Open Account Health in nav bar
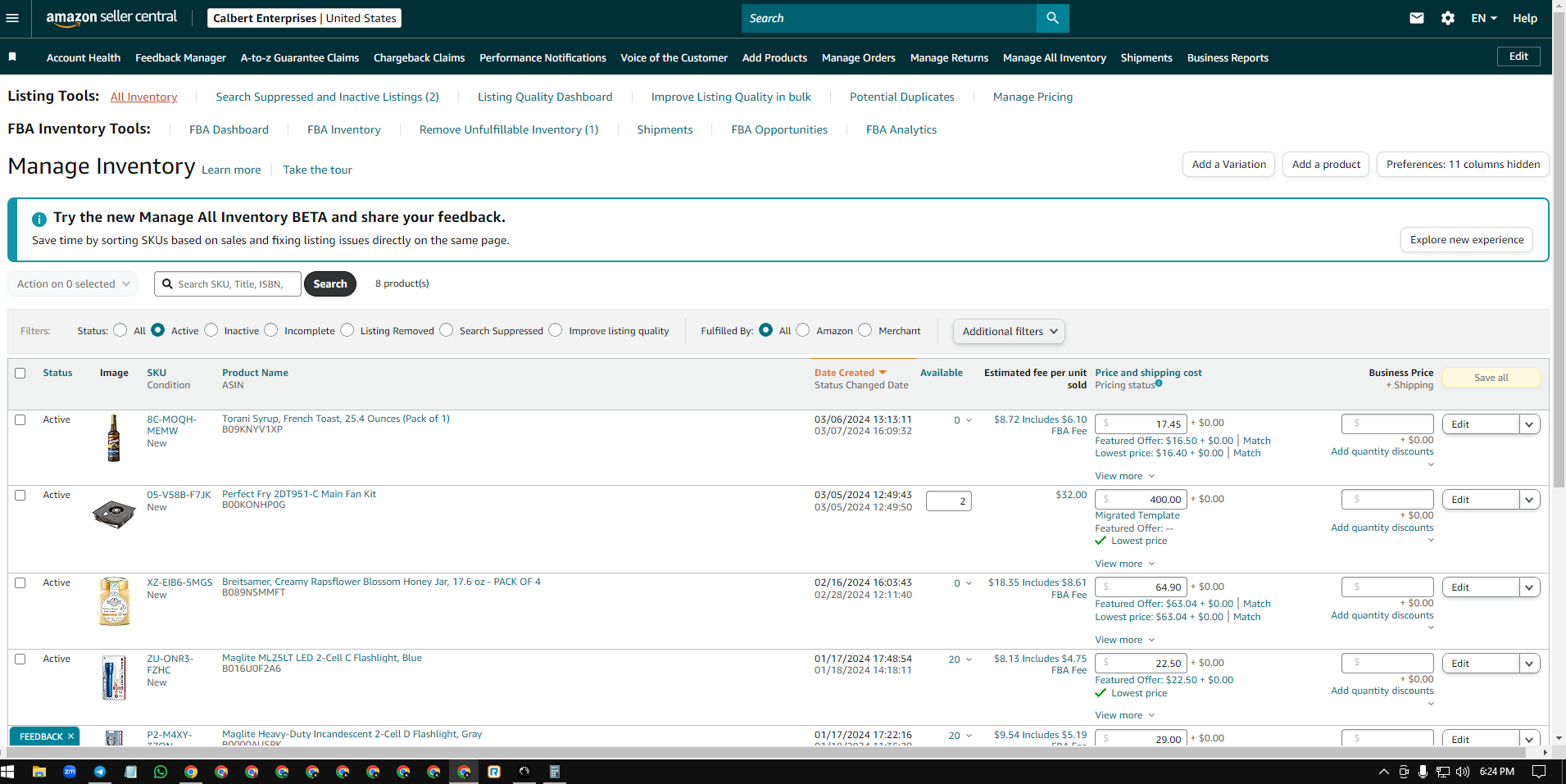 [x=84, y=57]
